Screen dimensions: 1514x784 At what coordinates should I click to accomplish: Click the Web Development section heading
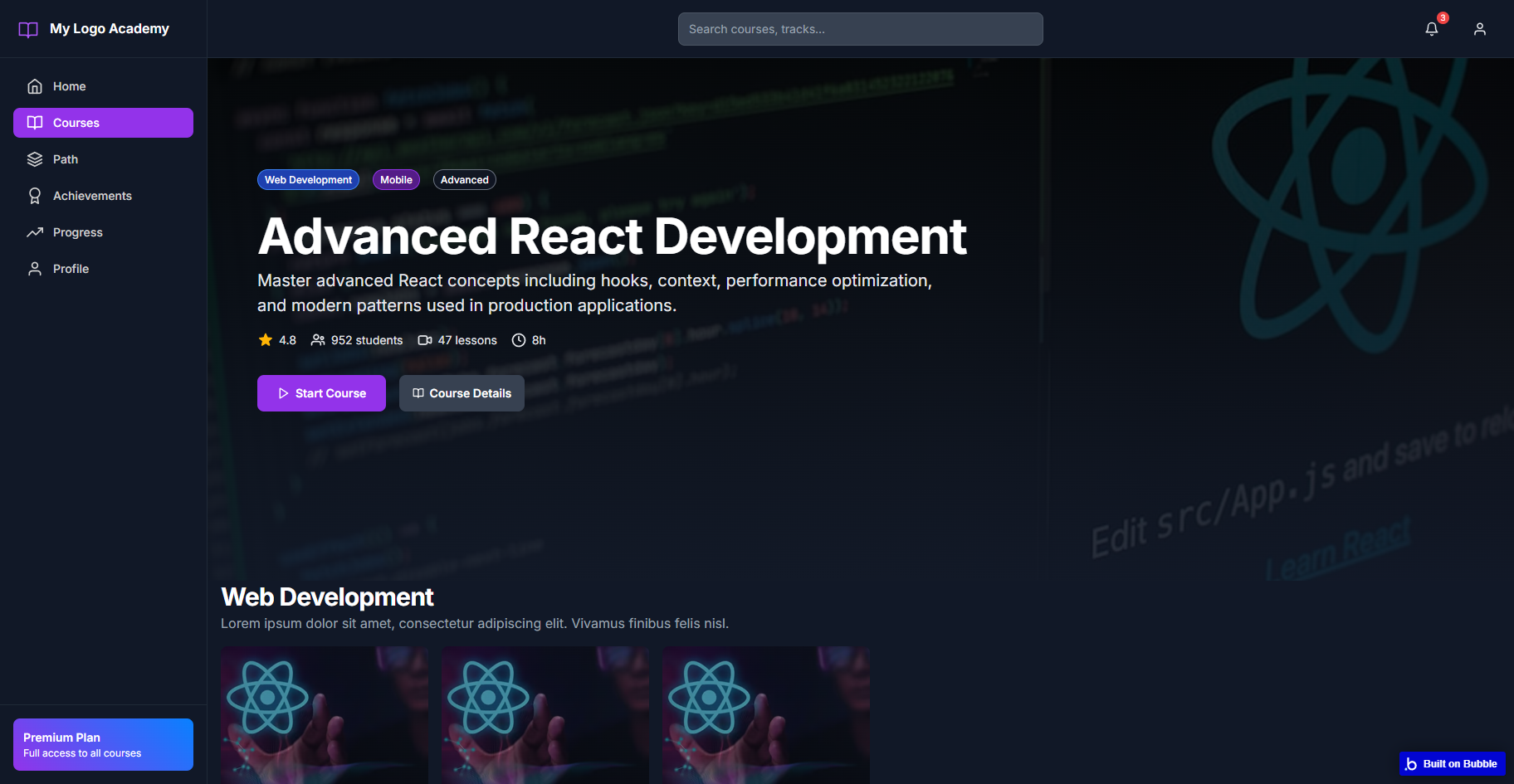[327, 597]
